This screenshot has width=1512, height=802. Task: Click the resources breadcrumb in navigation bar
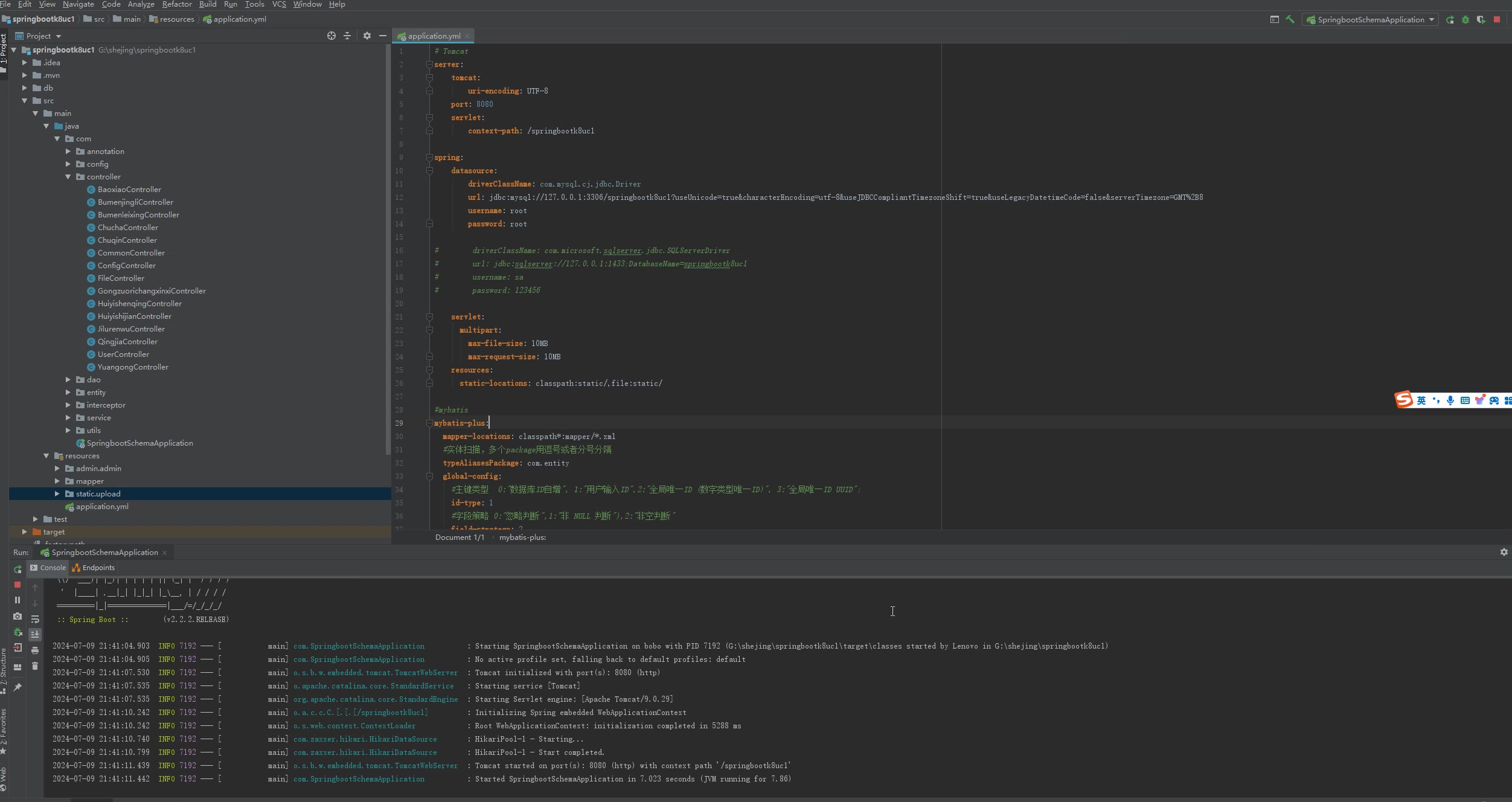pos(176,19)
